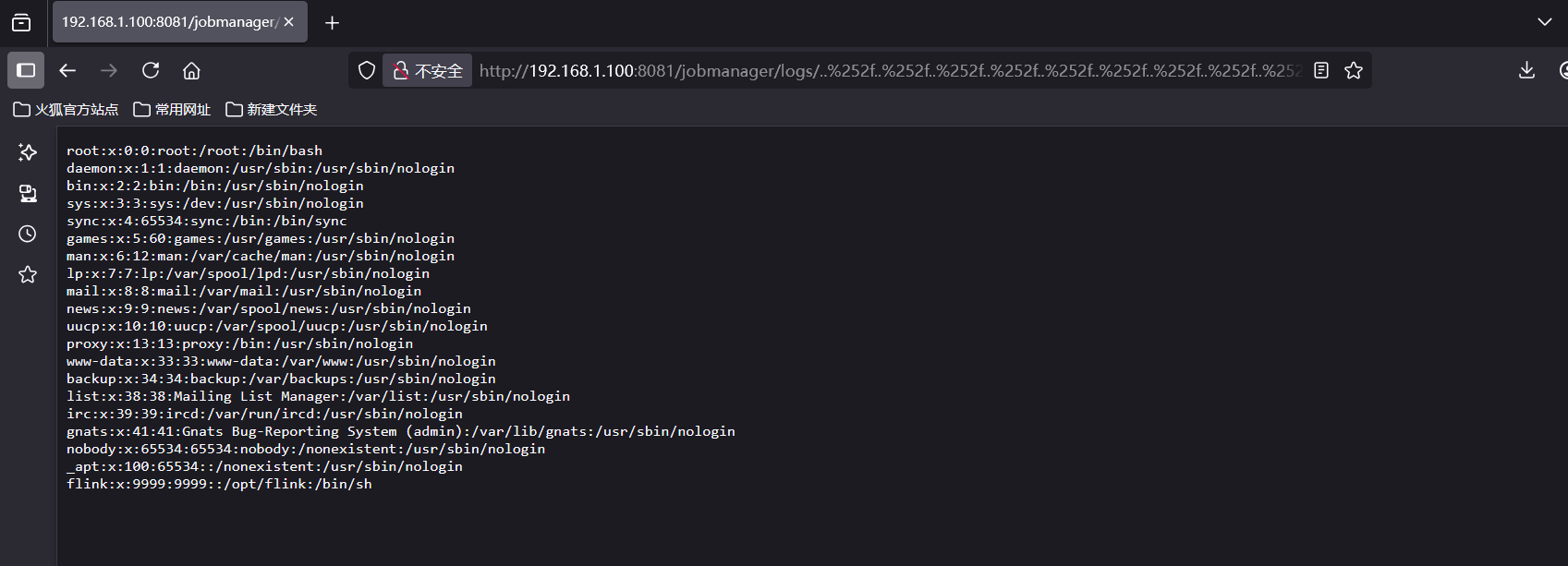
Task: Open the 新建文件夹 bookmarks folder
Action: coord(271,109)
